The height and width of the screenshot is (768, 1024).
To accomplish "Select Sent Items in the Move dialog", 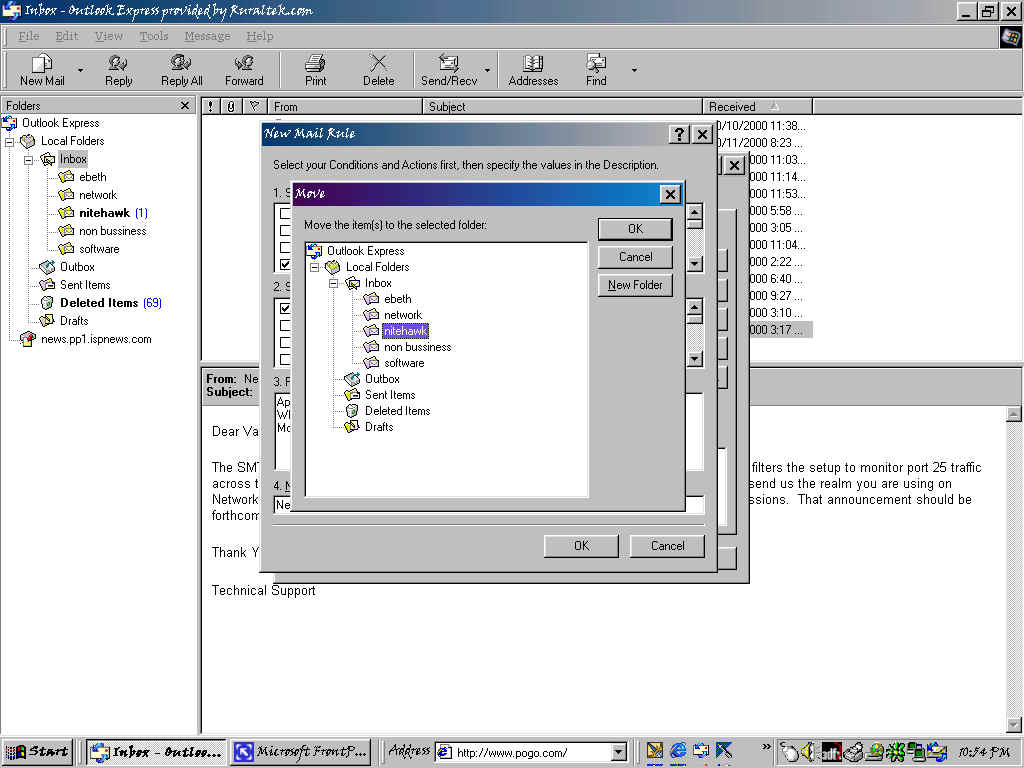I will (x=390, y=395).
